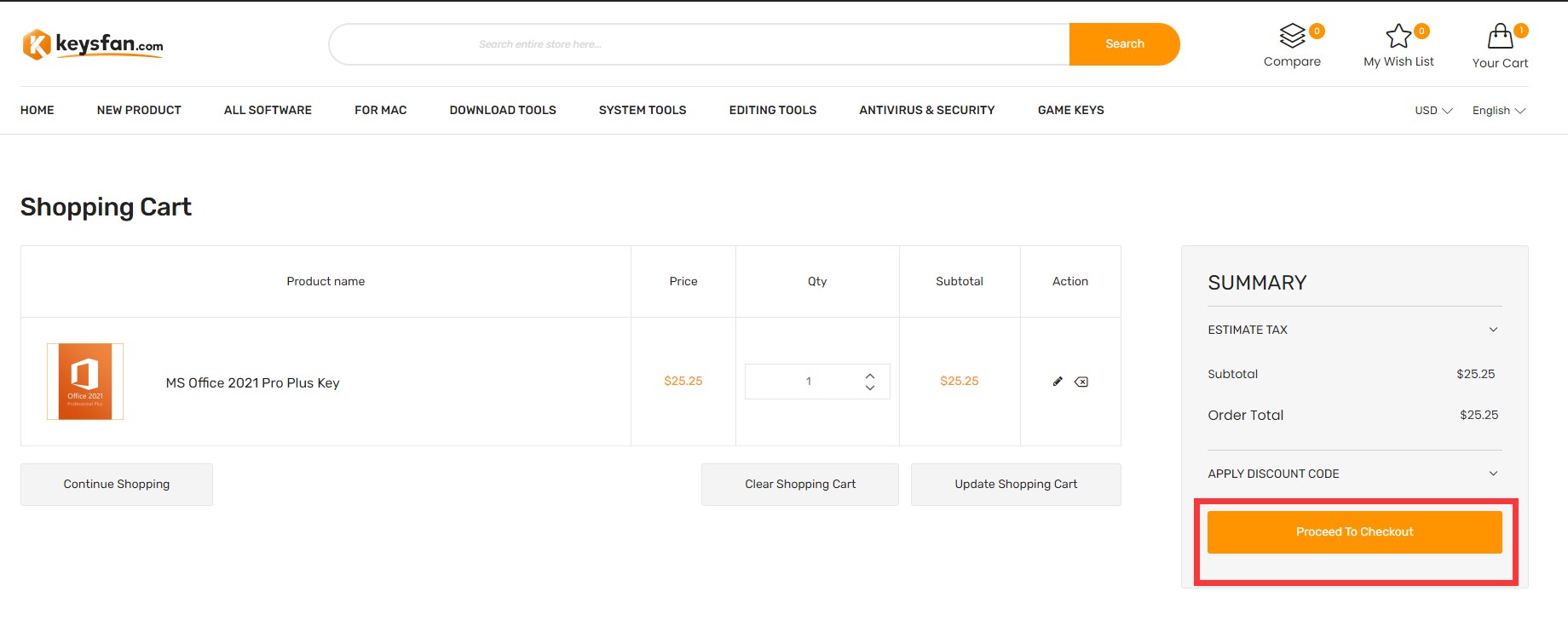
Task: Go to the Home menu
Action: 37,110
